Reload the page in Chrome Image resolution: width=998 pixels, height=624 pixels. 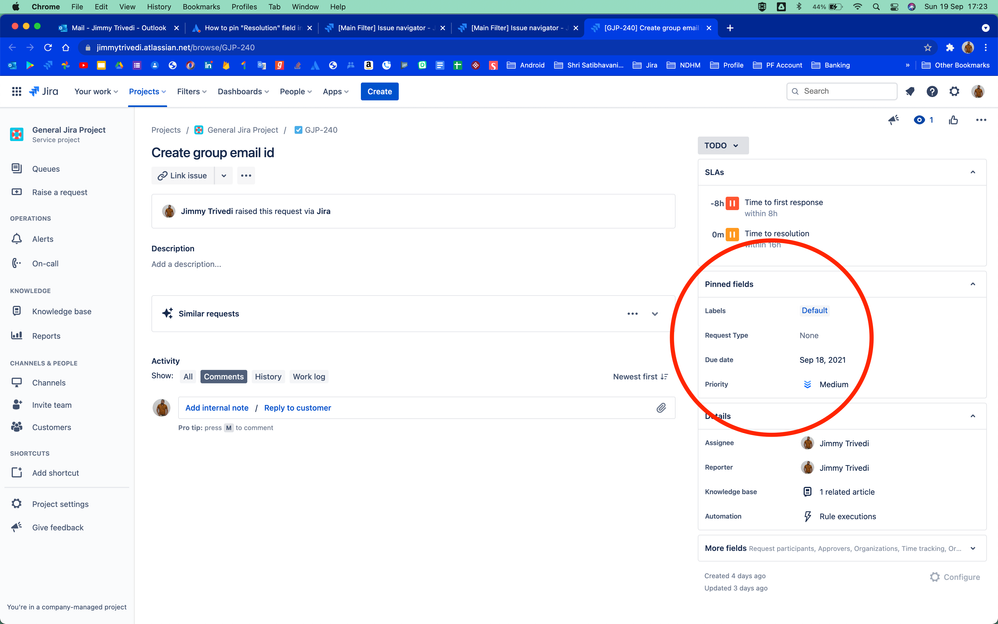pos(48,48)
